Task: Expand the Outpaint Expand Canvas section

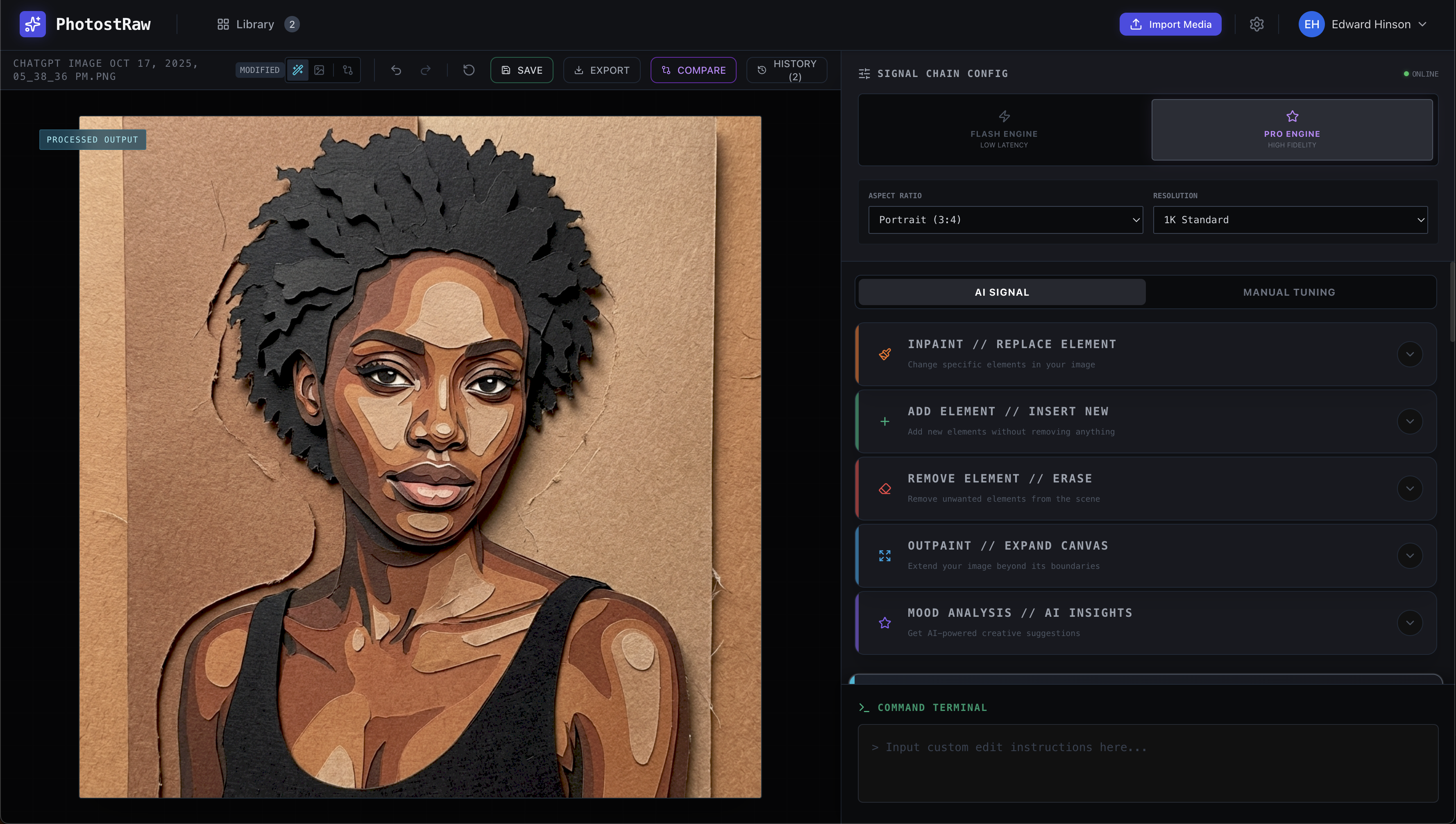Action: 1410,555
